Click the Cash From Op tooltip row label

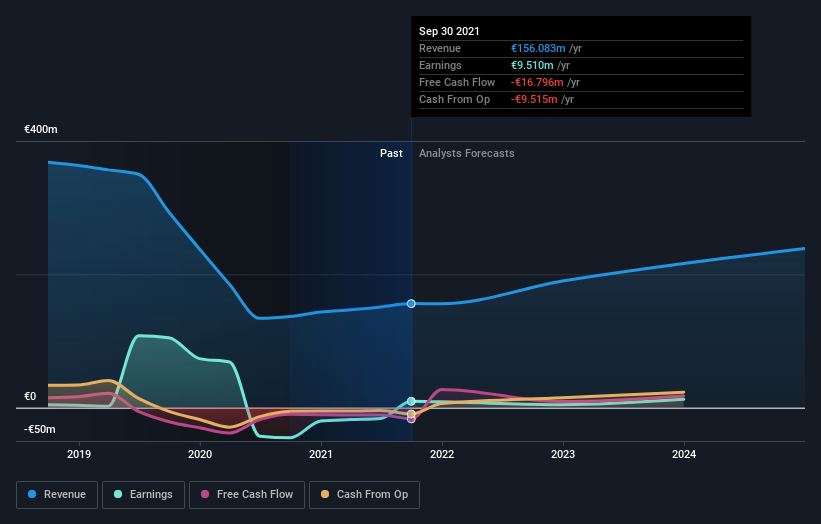[x=454, y=99]
